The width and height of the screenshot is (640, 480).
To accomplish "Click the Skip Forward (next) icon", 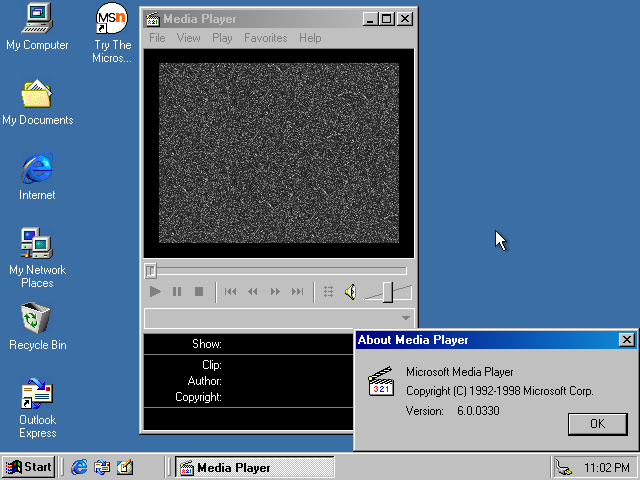I will [x=298, y=291].
